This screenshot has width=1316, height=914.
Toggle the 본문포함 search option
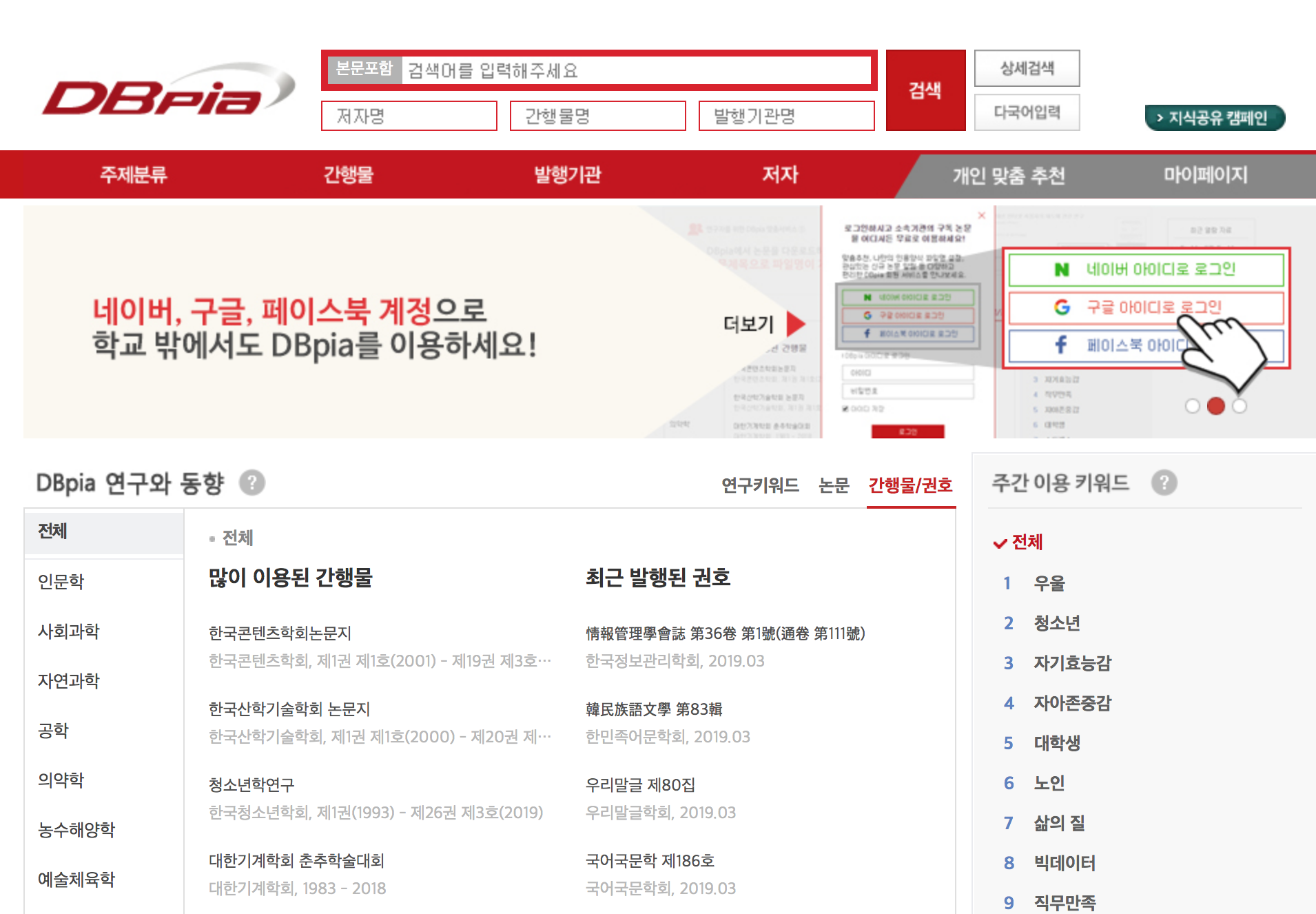pos(364,69)
